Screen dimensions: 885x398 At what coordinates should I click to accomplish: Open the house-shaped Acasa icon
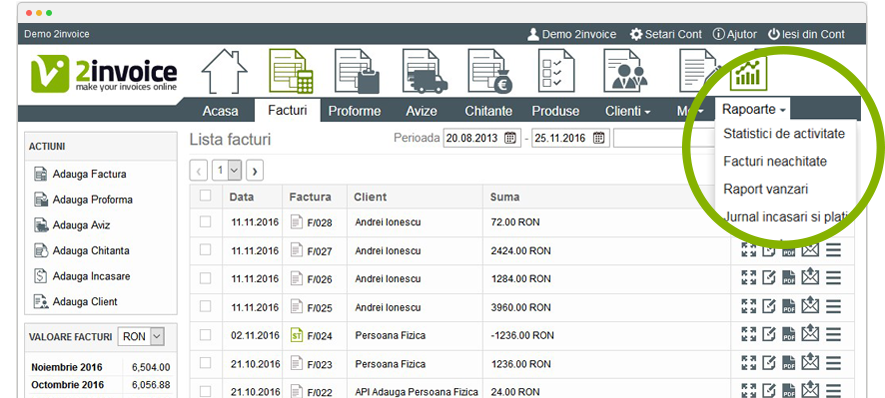224,71
